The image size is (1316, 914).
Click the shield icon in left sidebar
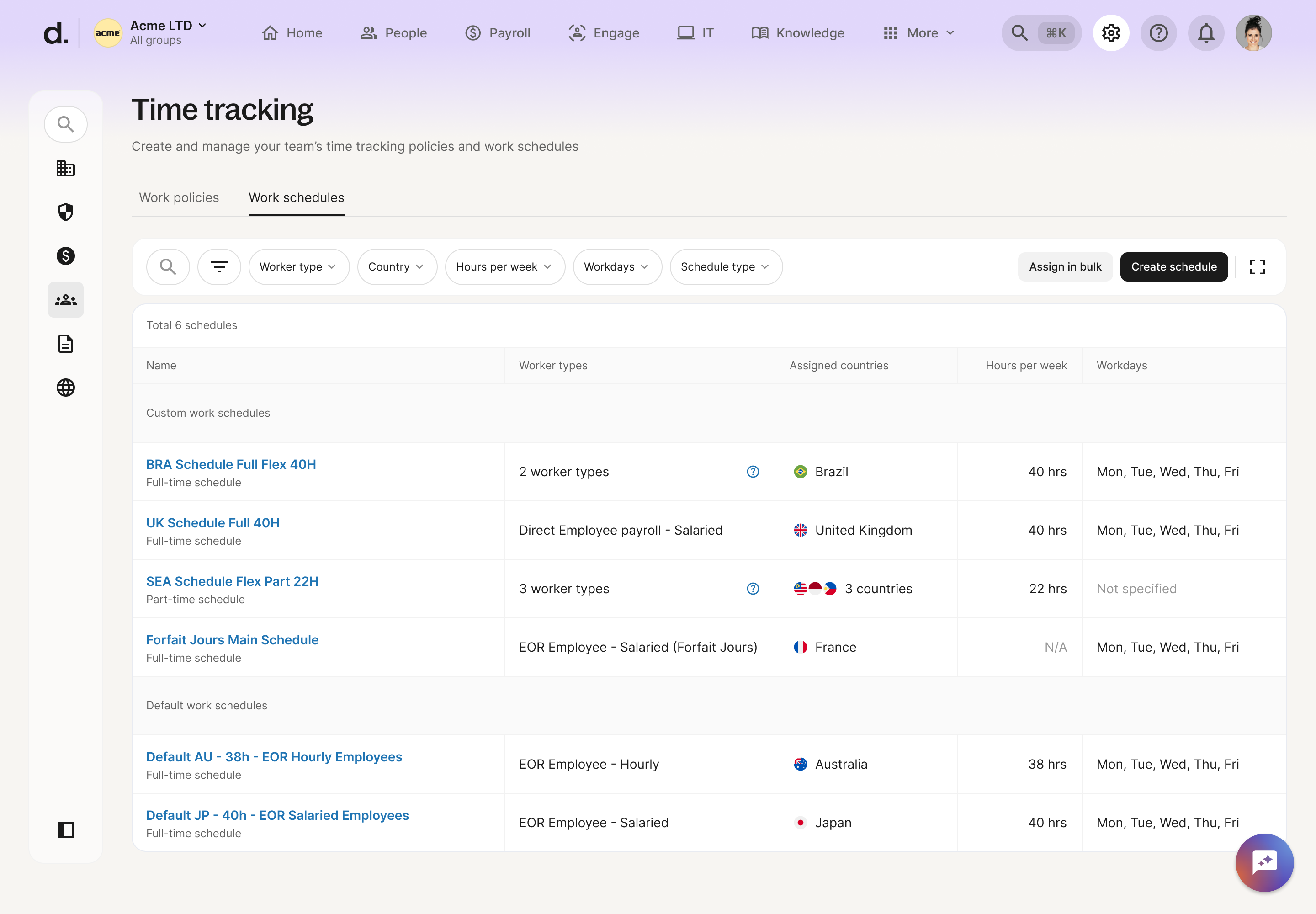pos(66,212)
